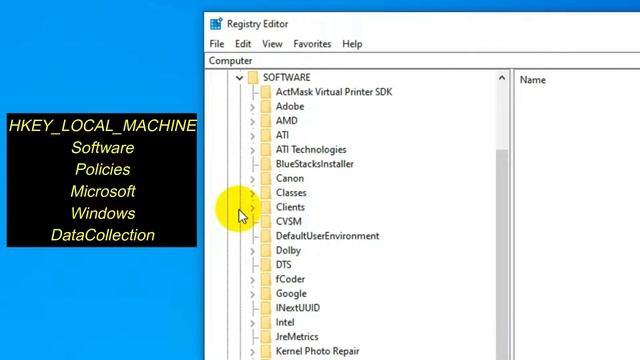Open the Favorites menu

[x=312, y=44]
